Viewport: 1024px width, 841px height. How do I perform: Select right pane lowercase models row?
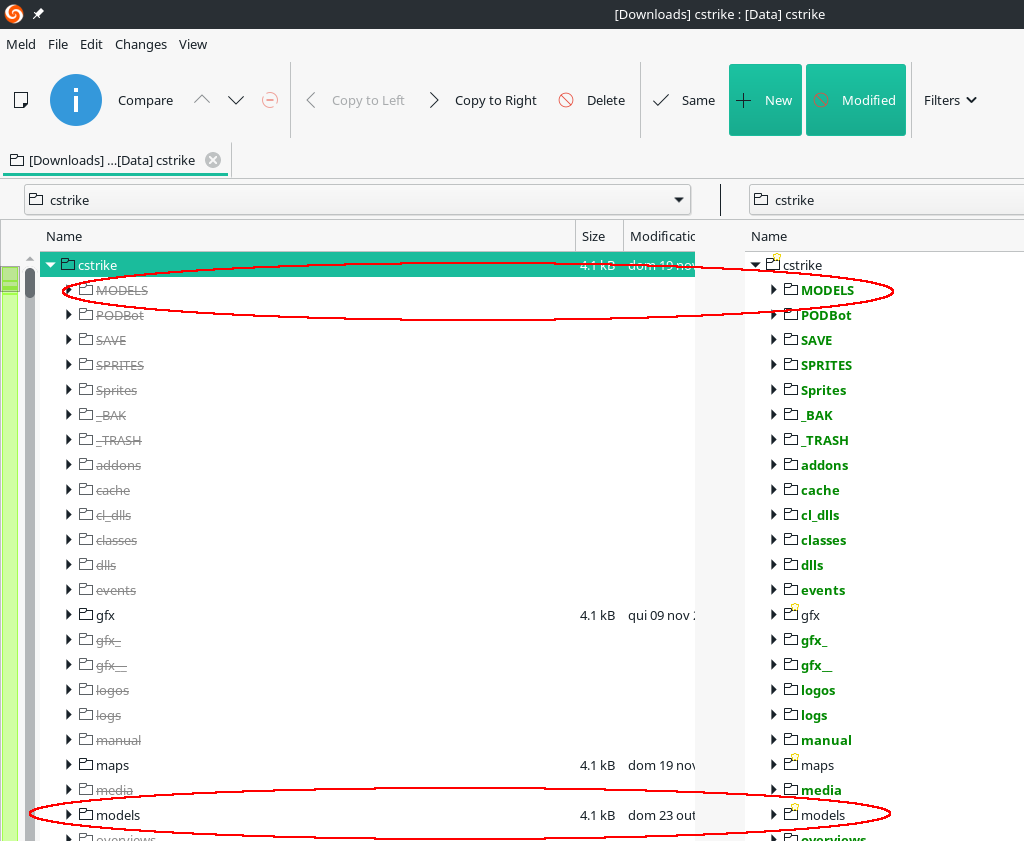pos(884,814)
